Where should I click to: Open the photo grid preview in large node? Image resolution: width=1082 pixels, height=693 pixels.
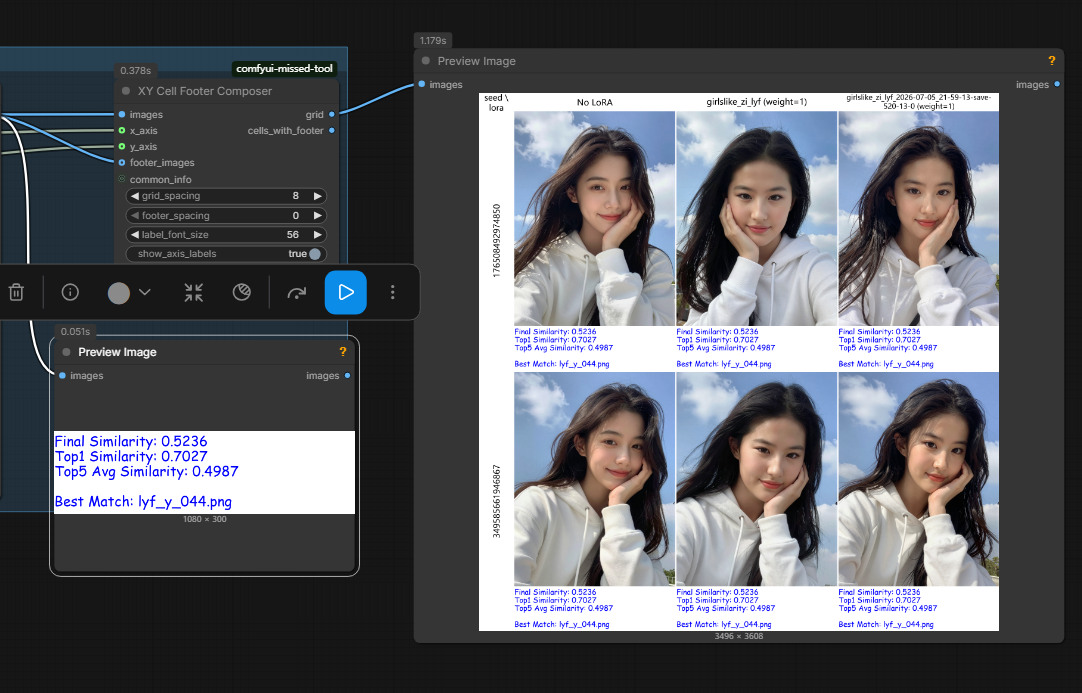coord(738,362)
